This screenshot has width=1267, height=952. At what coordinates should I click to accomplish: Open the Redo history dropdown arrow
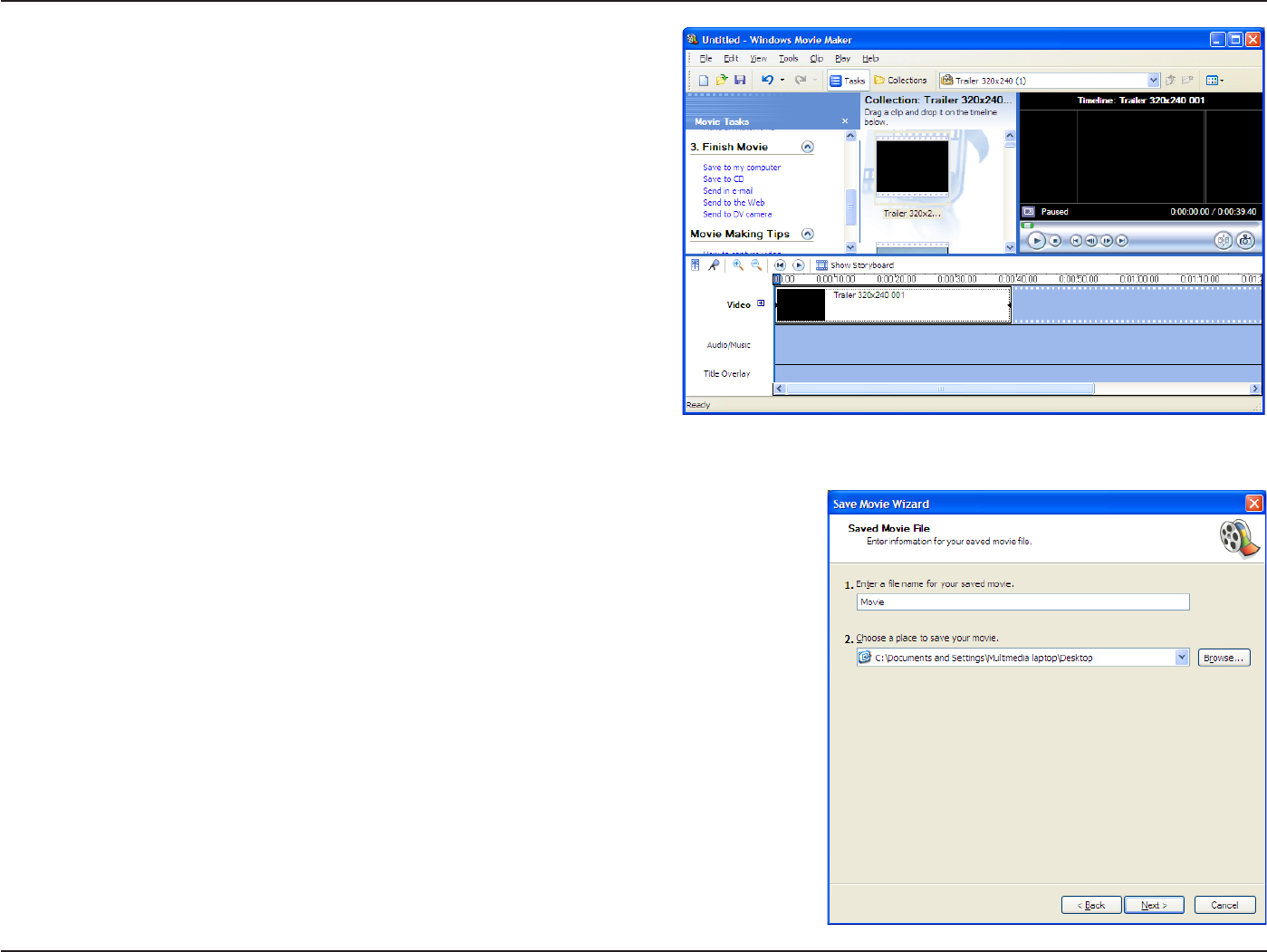(x=815, y=81)
